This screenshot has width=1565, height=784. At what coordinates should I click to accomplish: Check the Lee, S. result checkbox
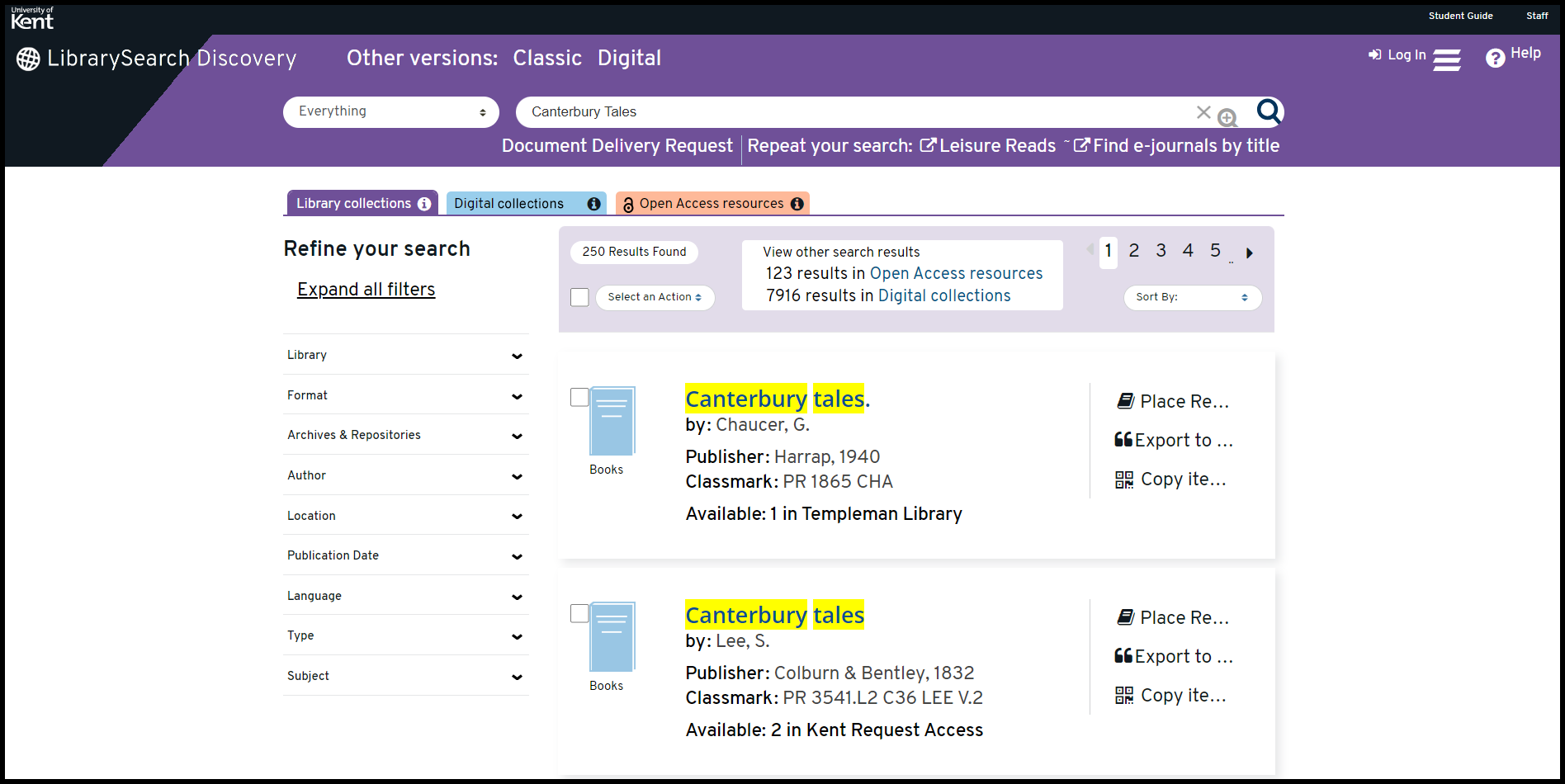[579, 613]
